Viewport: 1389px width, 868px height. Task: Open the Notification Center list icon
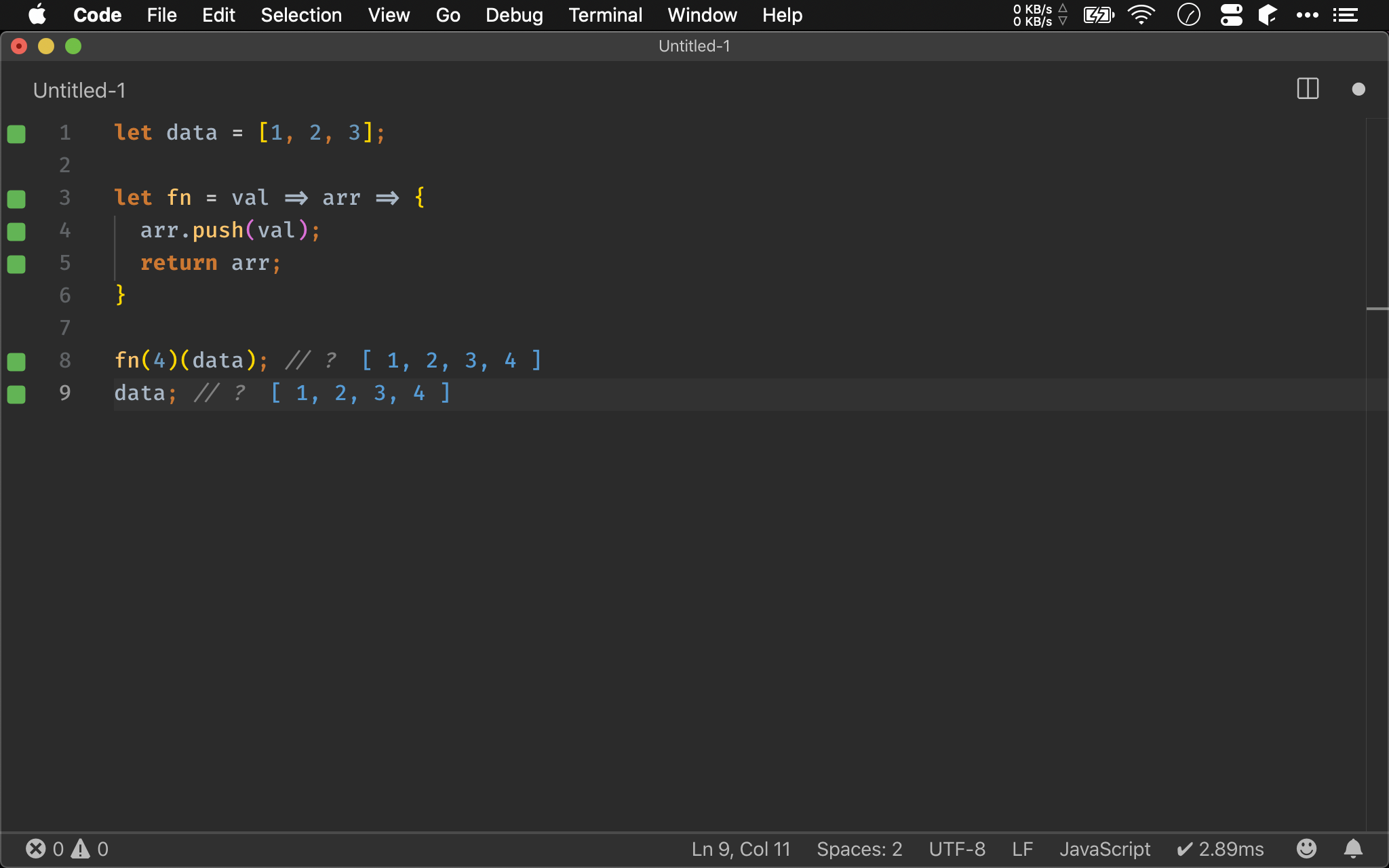pyautogui.click(x=1346, y=15)
